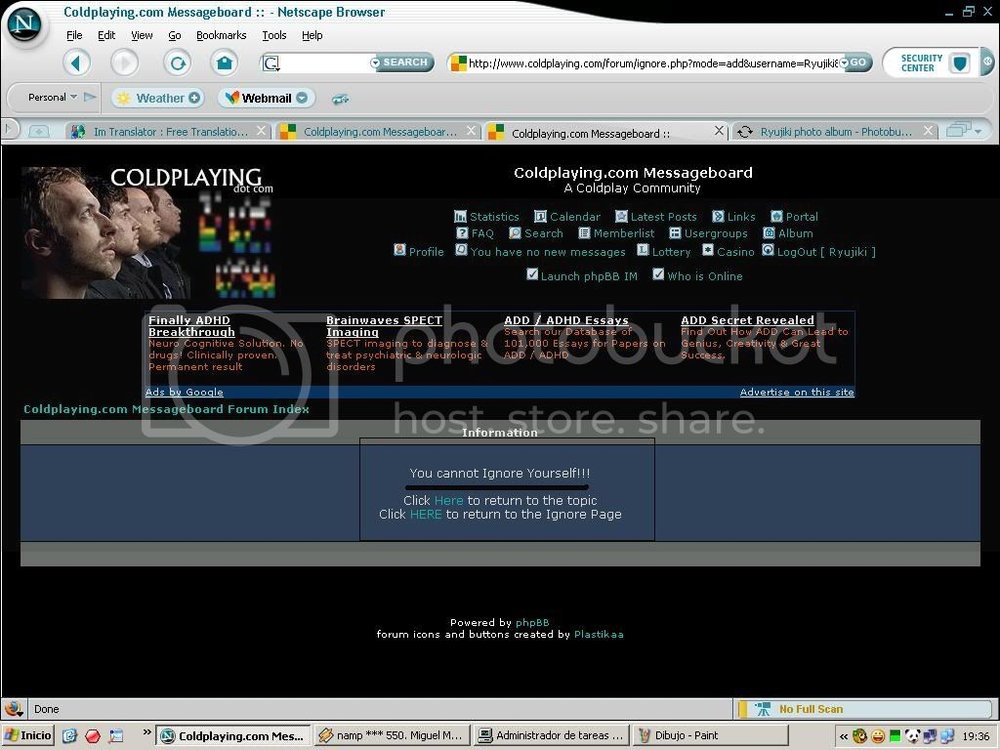Click the Album icon

click(768, 233)
